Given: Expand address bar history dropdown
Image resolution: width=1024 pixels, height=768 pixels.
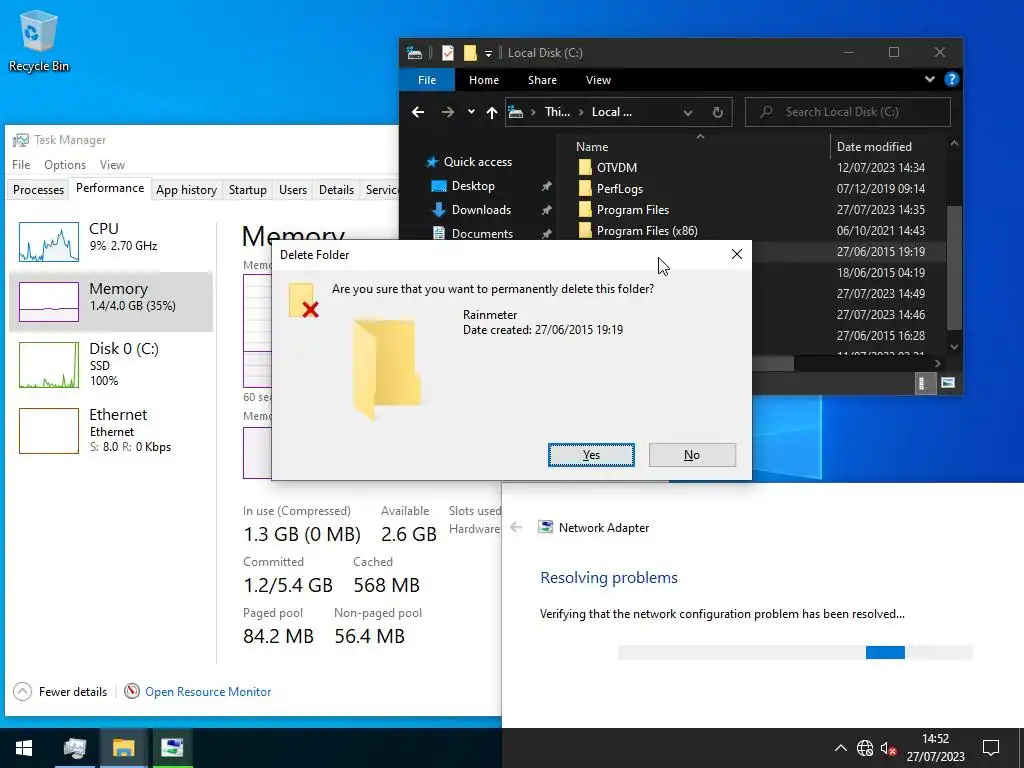Looking at the screenshot, I should point(688,112).
